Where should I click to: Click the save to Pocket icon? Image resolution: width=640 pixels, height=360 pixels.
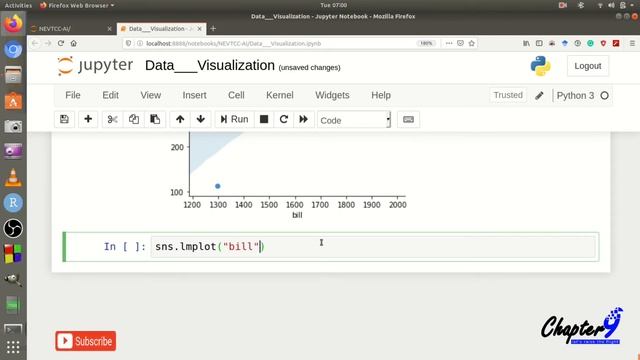click(x=460, y=43)
